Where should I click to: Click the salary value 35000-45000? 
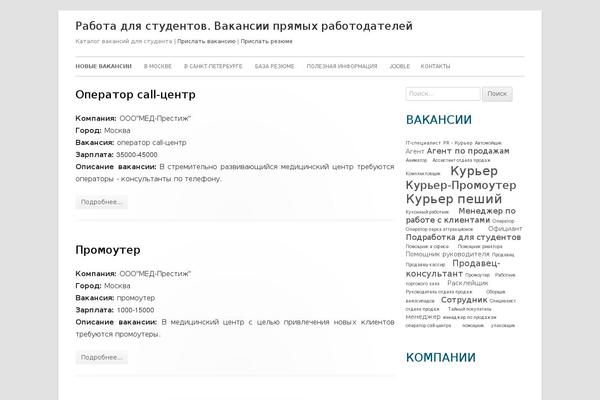[x=137, y=155]
